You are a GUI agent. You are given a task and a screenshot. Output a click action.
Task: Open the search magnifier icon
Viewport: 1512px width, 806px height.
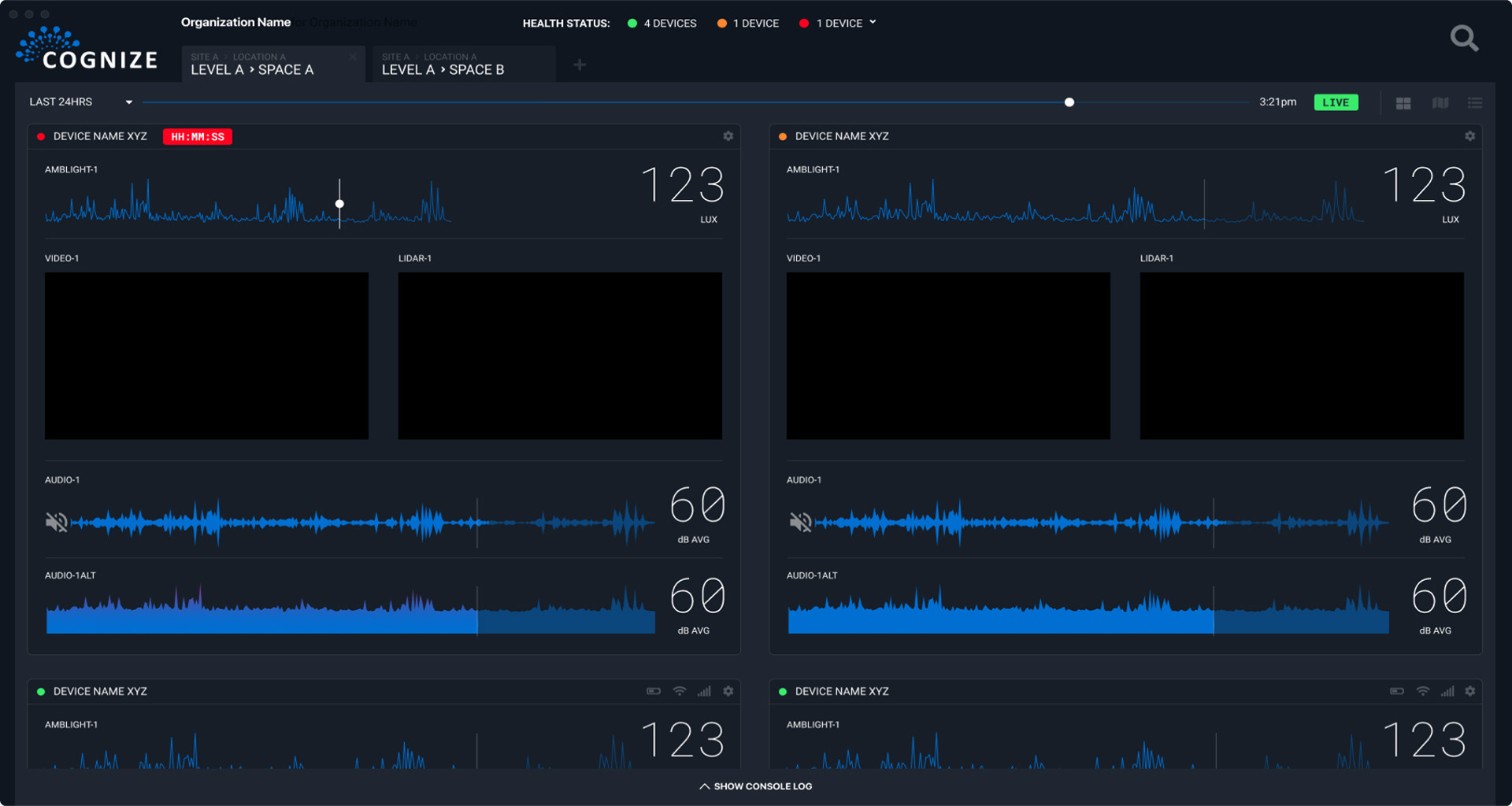(1464, 38)
